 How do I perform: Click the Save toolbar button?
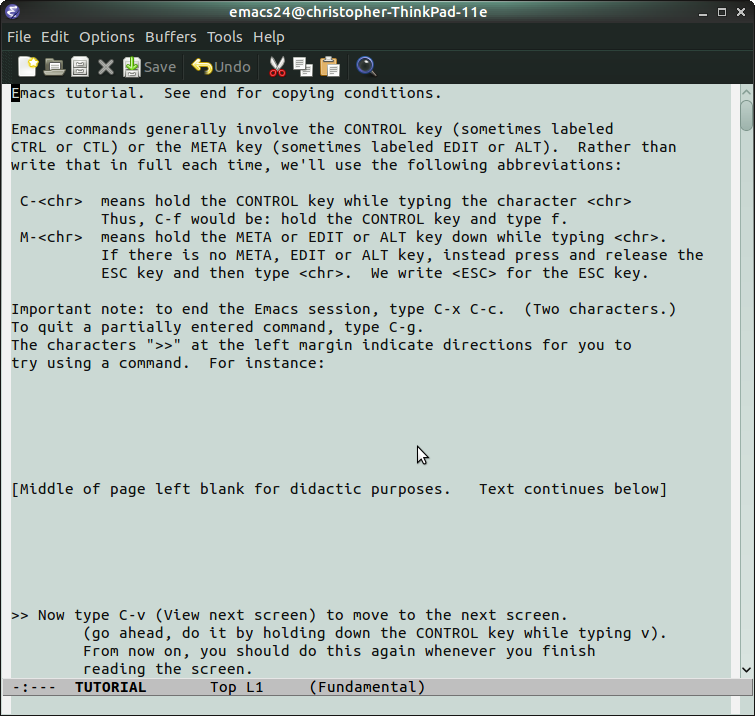pyautogui.click(x=149, y=66)
